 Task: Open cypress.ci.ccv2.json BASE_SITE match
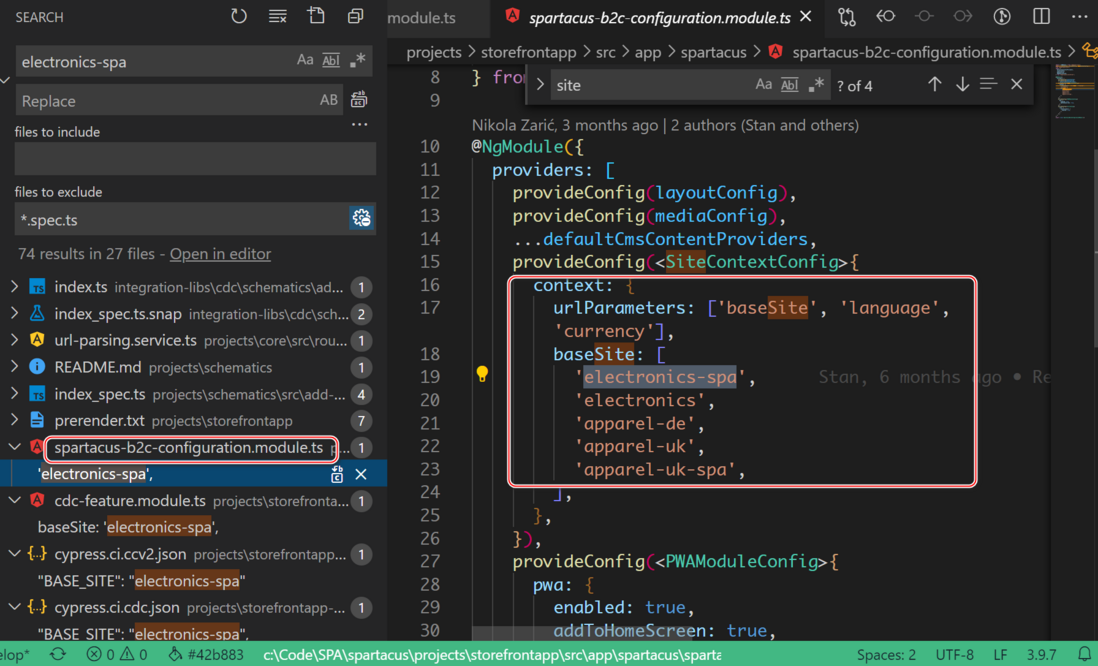[193, 581]
